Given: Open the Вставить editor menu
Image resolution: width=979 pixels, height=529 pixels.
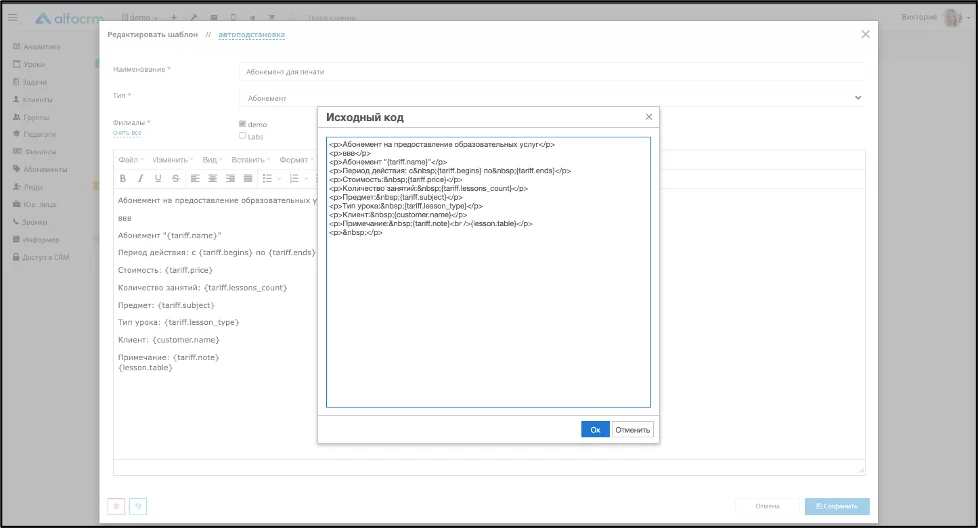Looking at the screenshot, I should [x=250, y=160].
